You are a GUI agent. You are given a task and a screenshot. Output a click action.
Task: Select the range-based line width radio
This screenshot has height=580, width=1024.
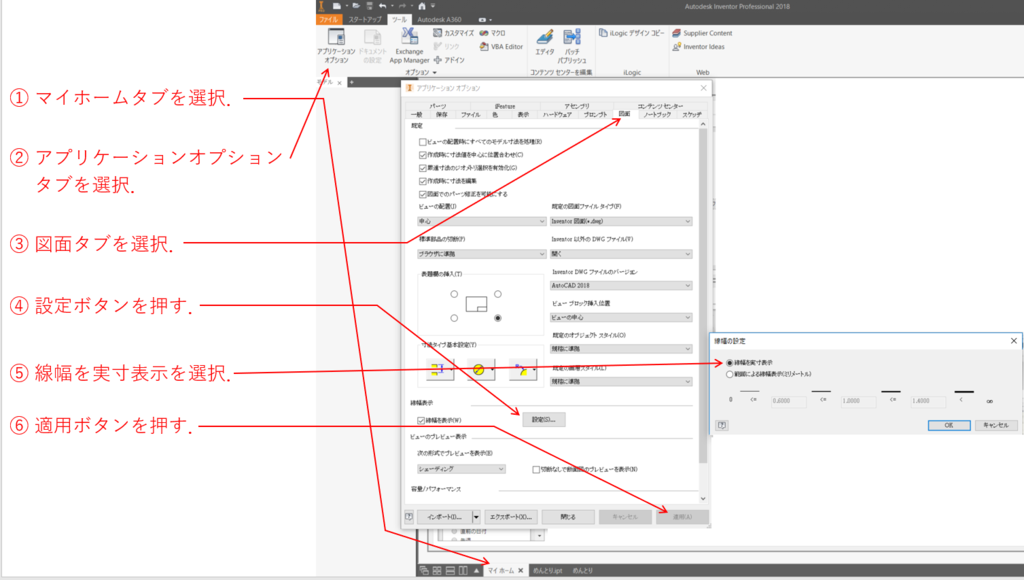[x=729, y=374]
